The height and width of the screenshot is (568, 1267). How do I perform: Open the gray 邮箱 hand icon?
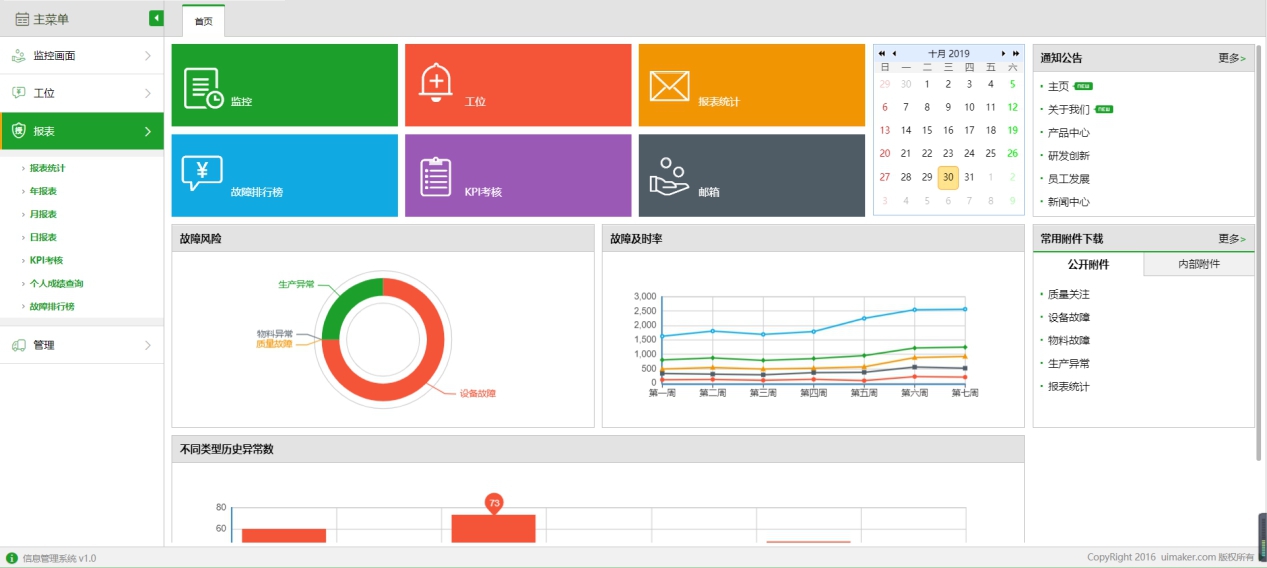[669, 176]
